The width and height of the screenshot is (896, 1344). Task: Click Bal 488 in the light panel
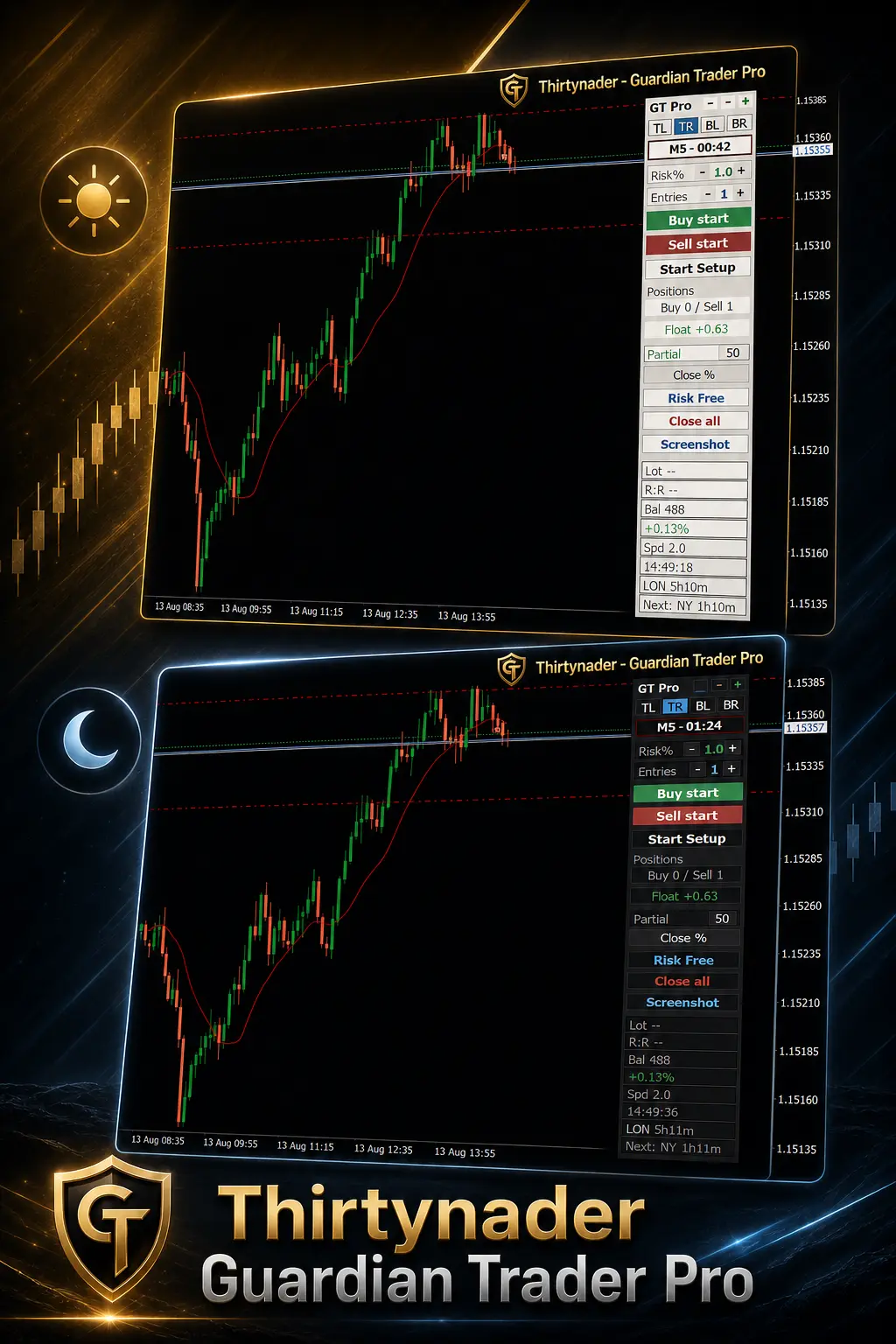click(x=695, y=509)
